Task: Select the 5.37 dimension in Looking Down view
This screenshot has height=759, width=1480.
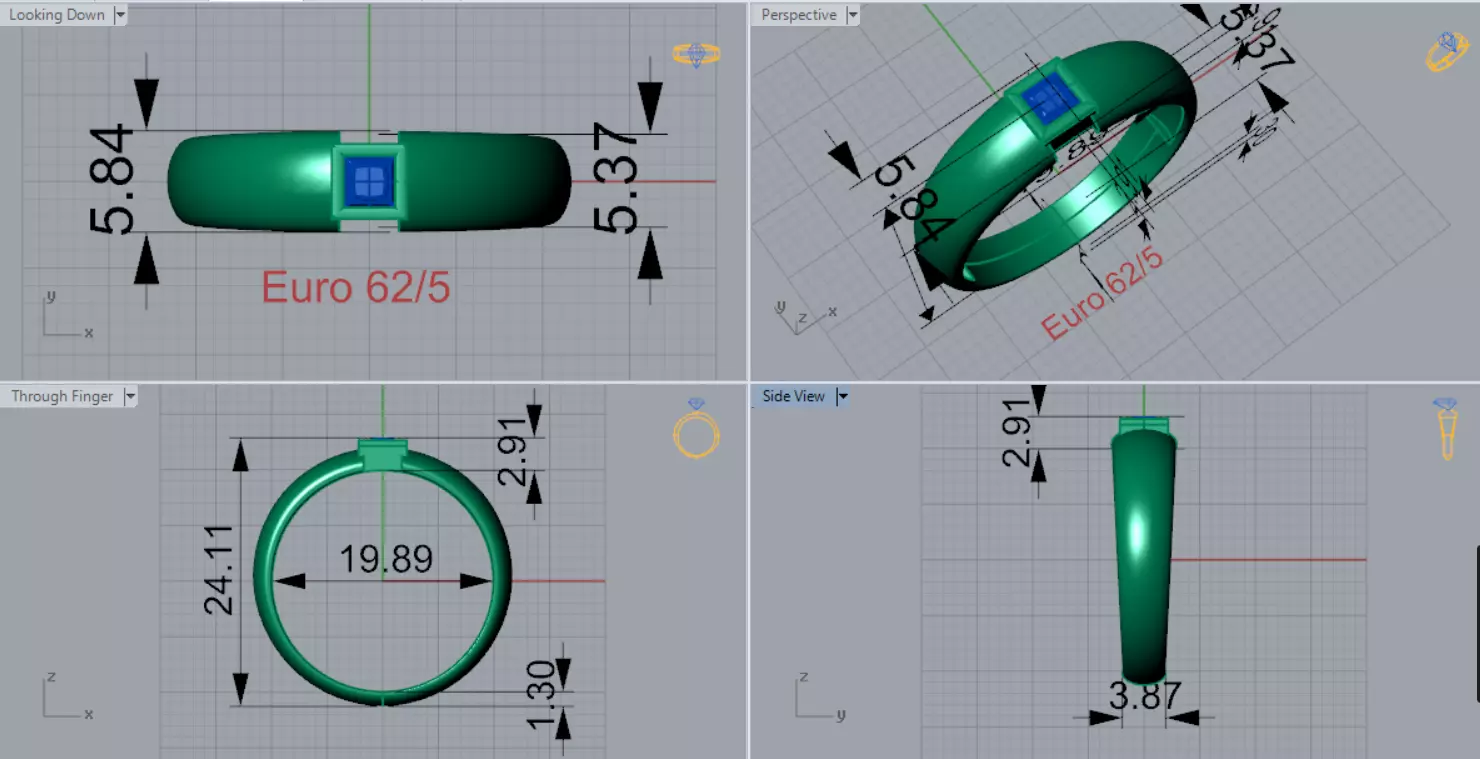Action: [616, 178]
